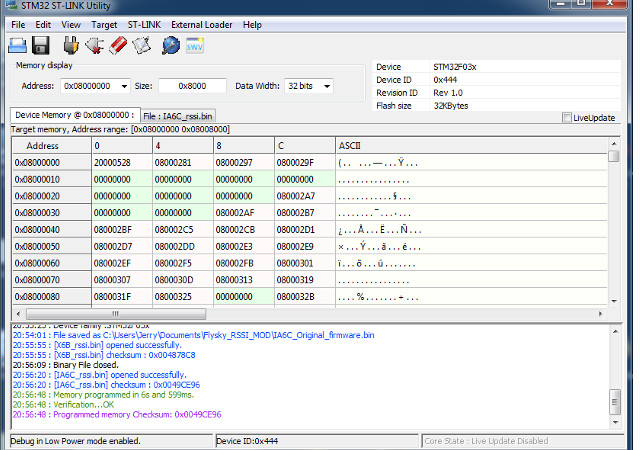Select cell 0800029F
The image size is (640, 450).
pos(304,163)
